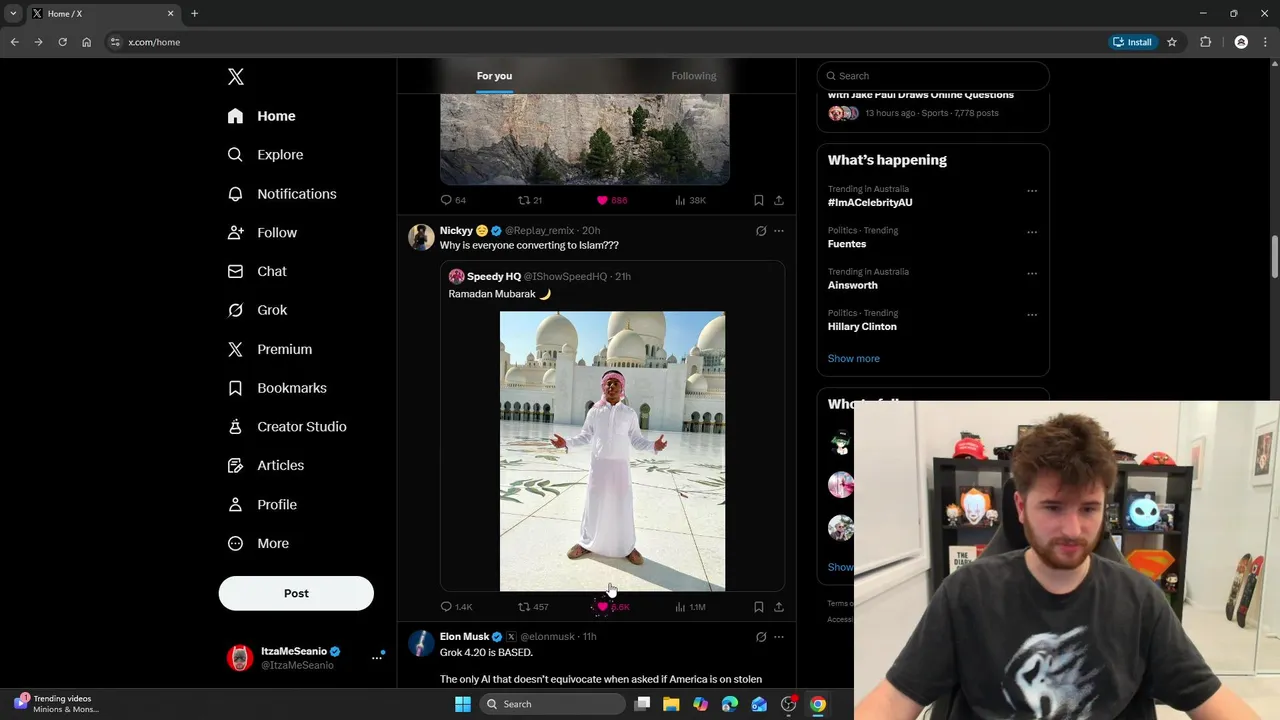Open the Windows Start button
This screenshot has width=1280, height=720.
pyautogui.click(x=463, y=704)
